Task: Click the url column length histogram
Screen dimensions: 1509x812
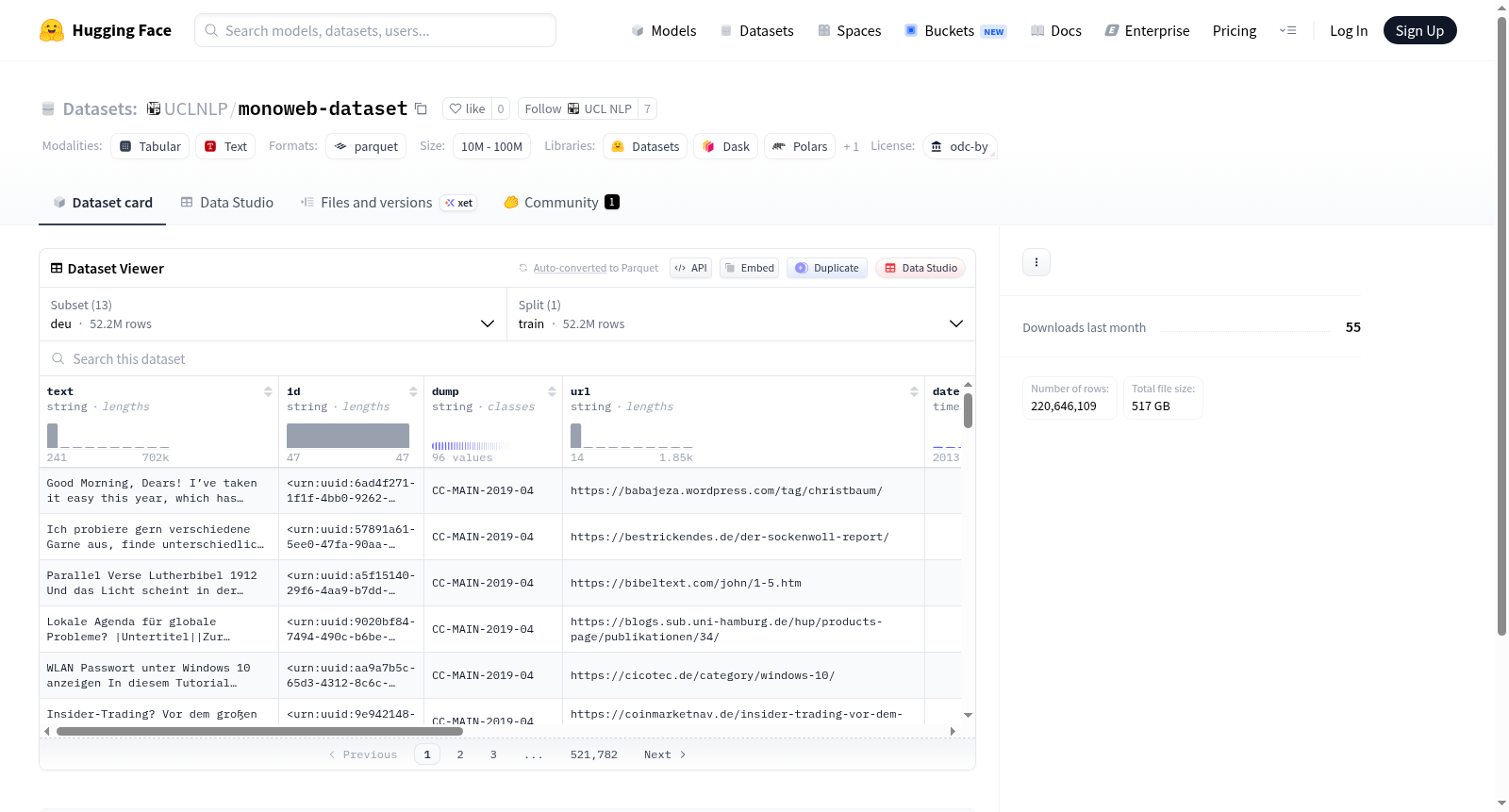Action: pyautogui.click(x=632, y=436)
